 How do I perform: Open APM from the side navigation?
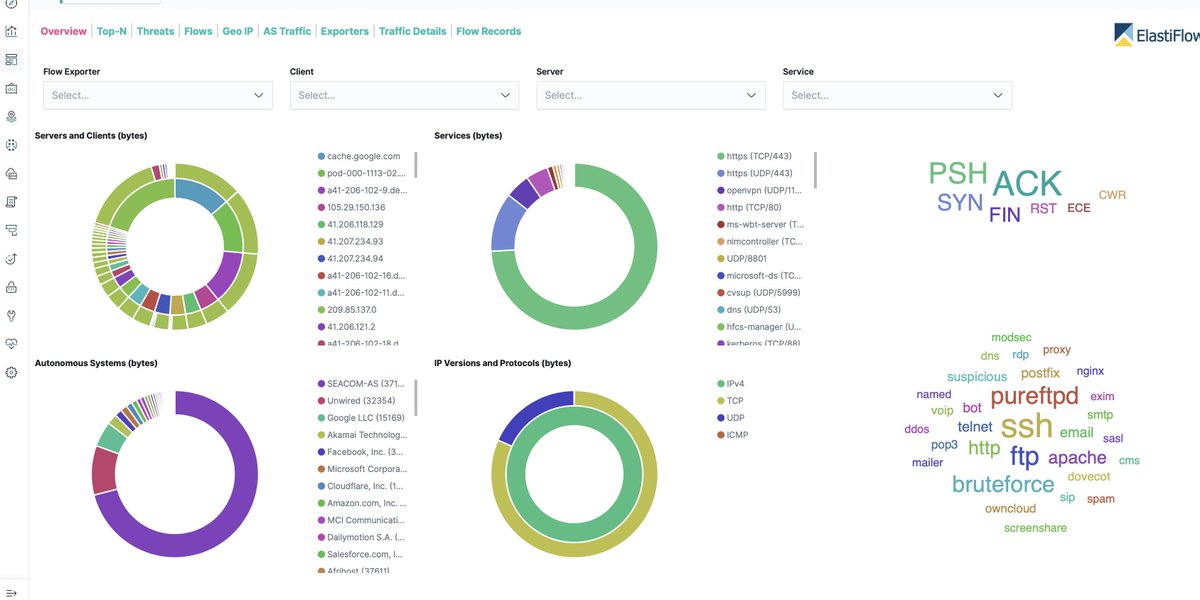tap(11, 230)
